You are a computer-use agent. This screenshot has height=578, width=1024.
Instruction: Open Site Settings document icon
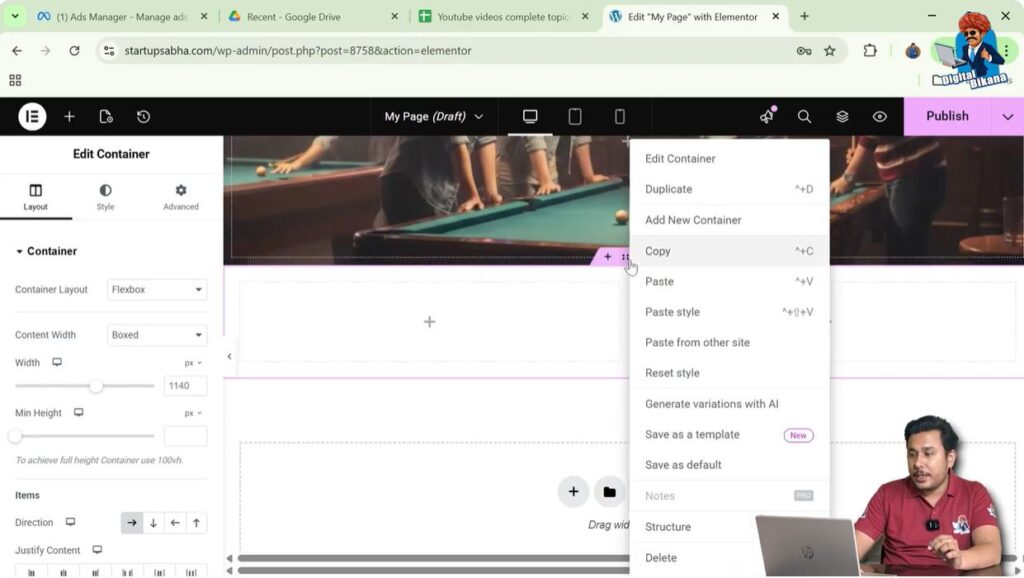(106, 116)
